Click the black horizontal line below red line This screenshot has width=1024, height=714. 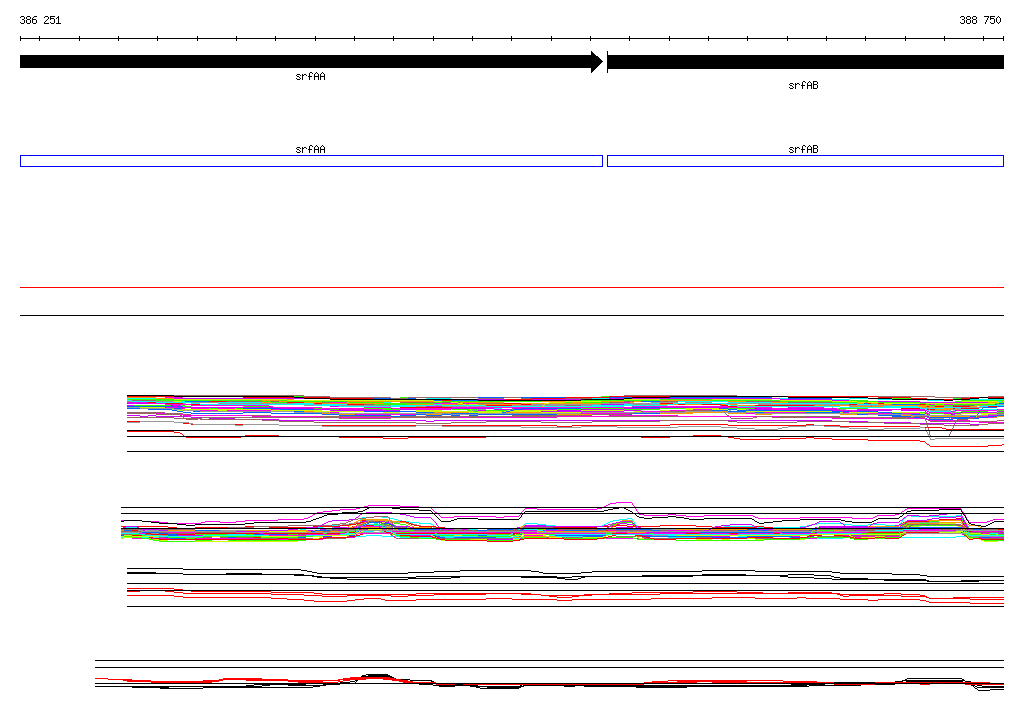tap(512, 316)
